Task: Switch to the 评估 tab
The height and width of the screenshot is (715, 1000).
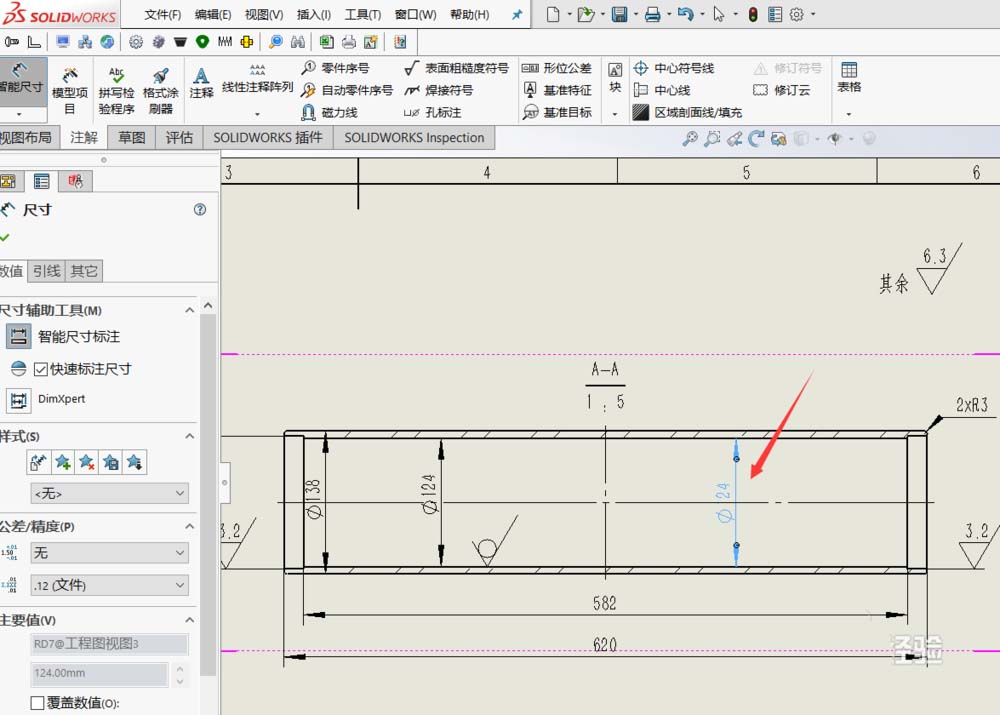Action: [179, 137]
